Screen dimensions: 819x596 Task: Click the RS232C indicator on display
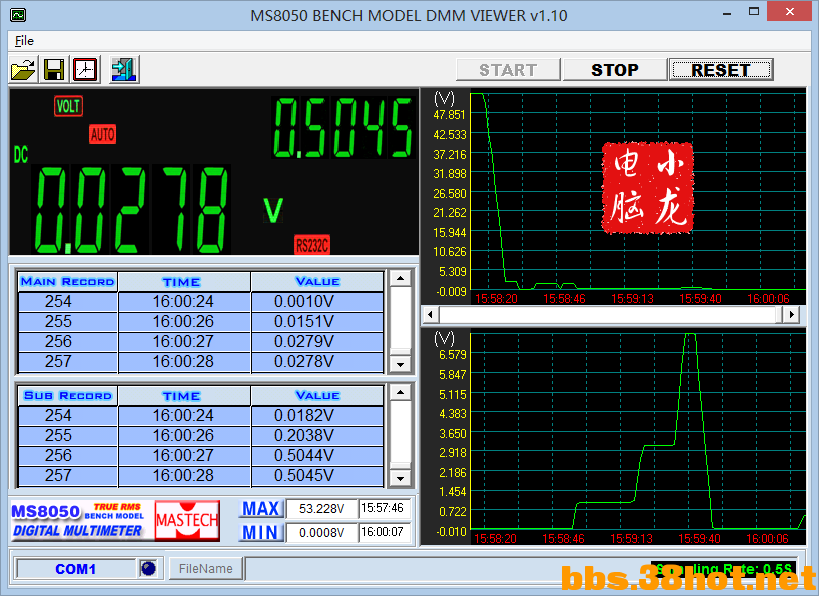pyautogui.click(x=312, y=244)
